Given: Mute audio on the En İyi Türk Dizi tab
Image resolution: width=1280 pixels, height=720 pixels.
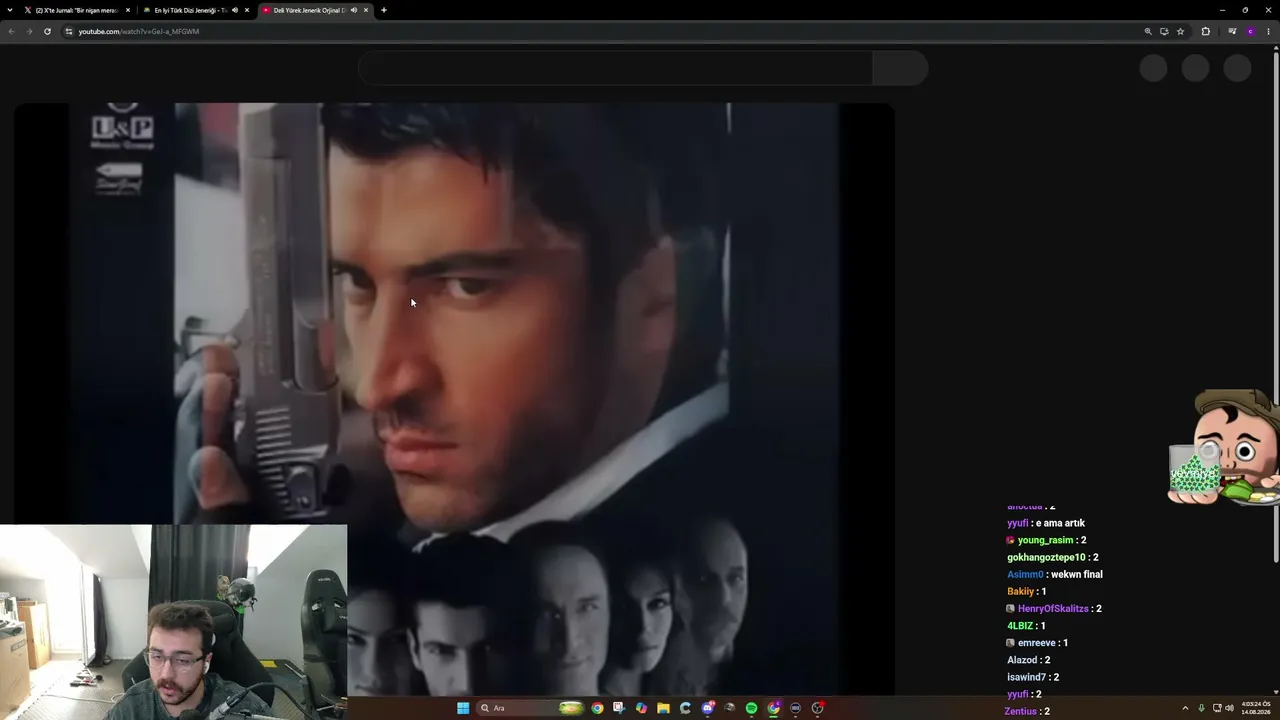Looking at the screenshot, I should 235,10.
